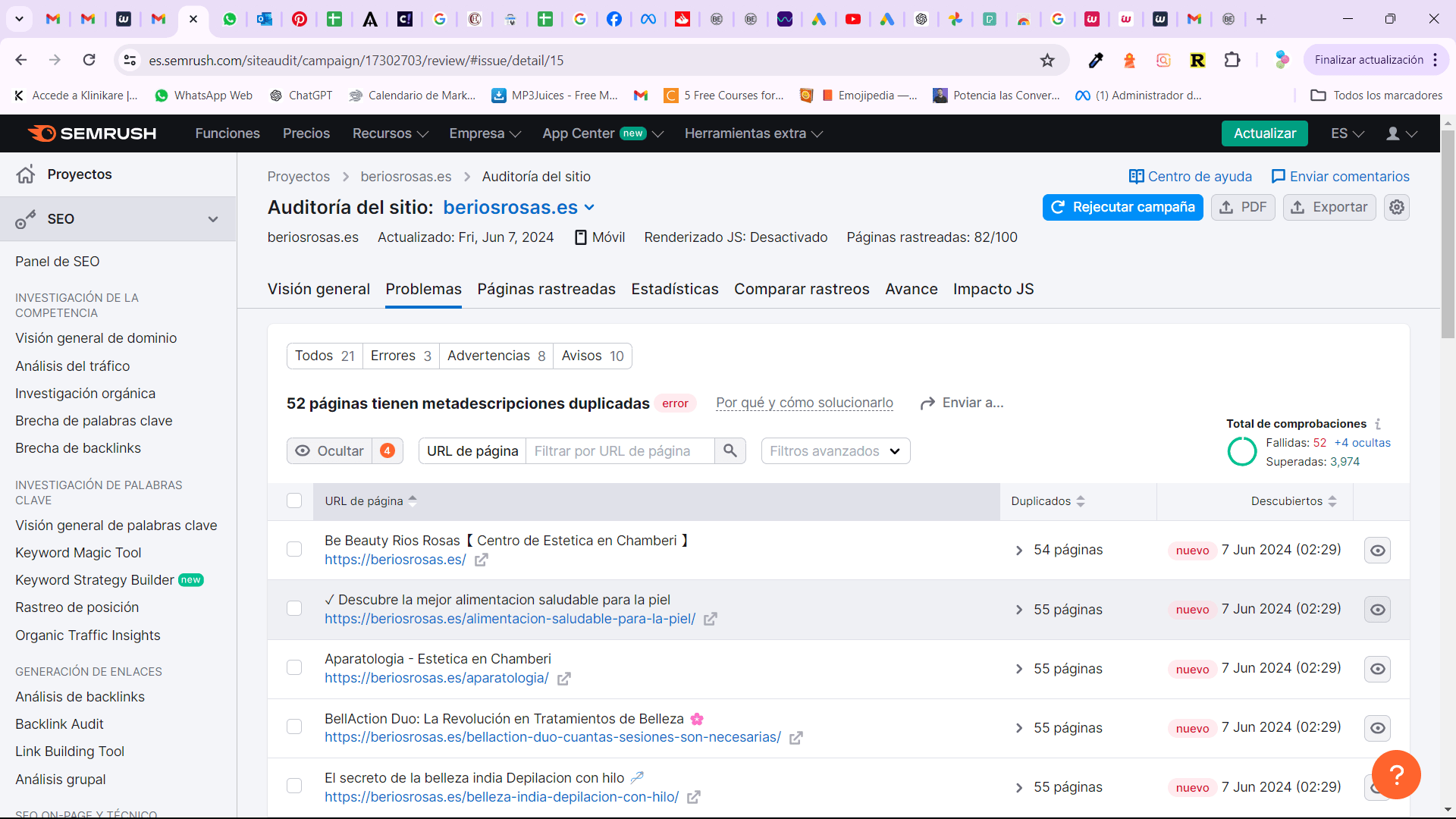This screenshot has width=1456, height=819.
Task: Open WhatsApp browser tab
Action: pyautogui.click(x=229, y=19)
